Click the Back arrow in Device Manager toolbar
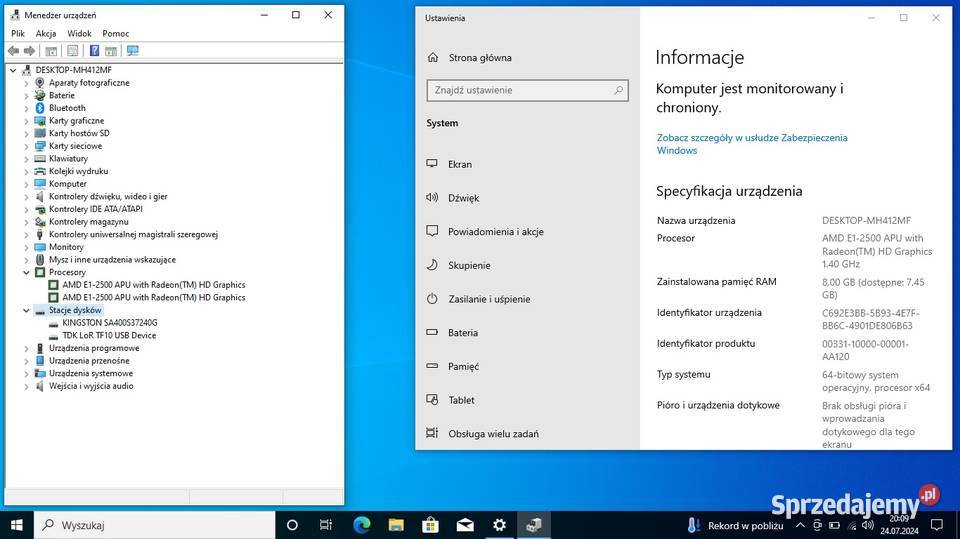The image size is (960, 539). pos(13,51)
